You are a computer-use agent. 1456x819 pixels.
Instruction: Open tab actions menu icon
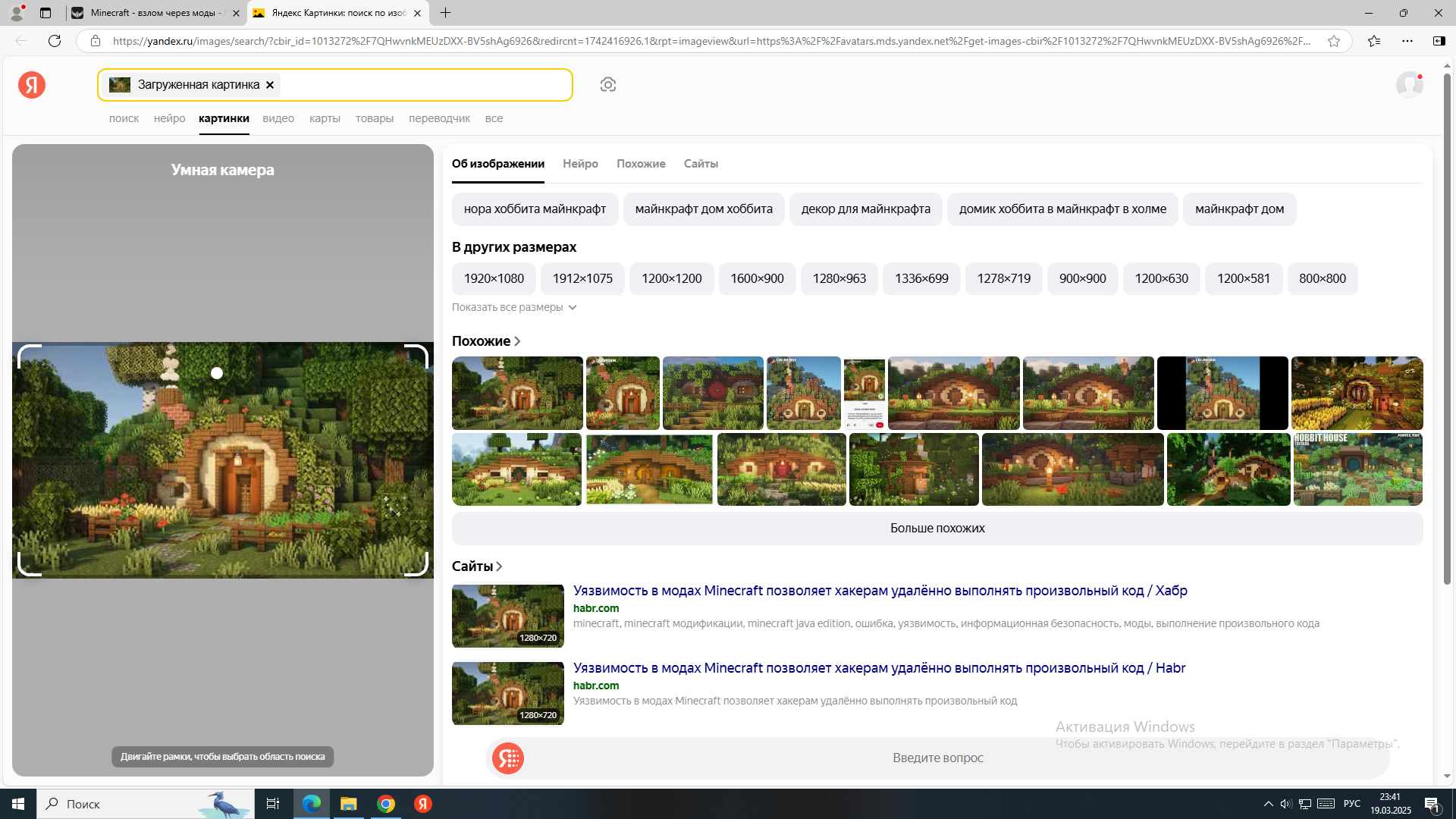coord(45,13)
